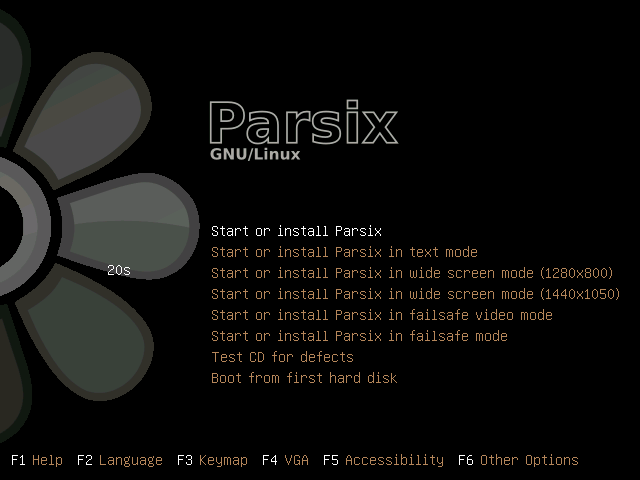Open F6 Other Options
The width and height of the screenshot is (640, 480).
[x=518, y=460]
